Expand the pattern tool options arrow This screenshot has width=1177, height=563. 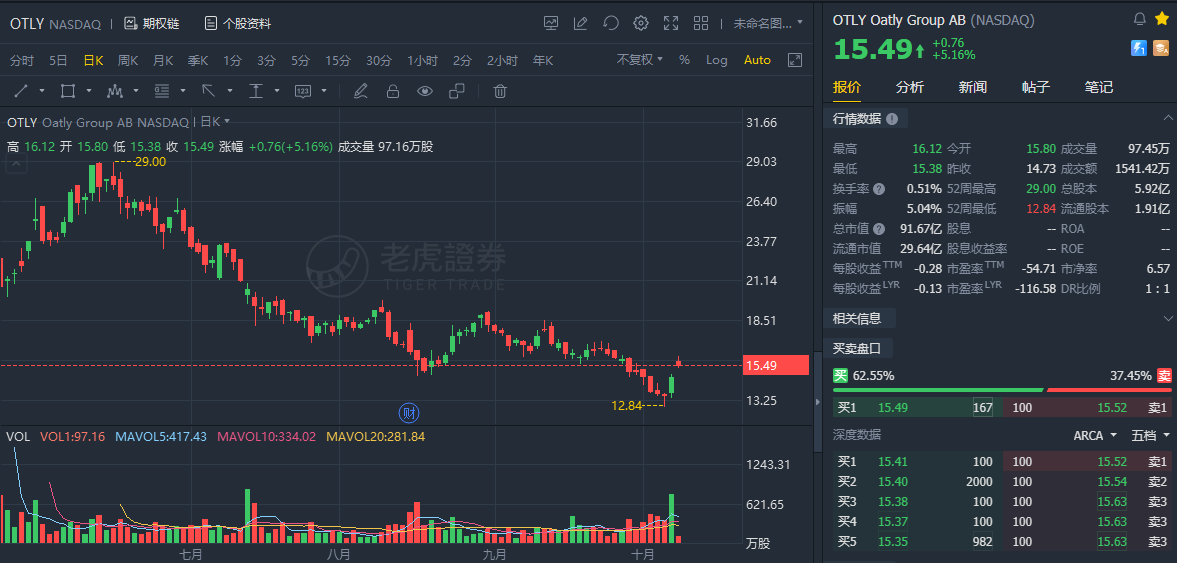pyautogui.click(x=137, y=91)
